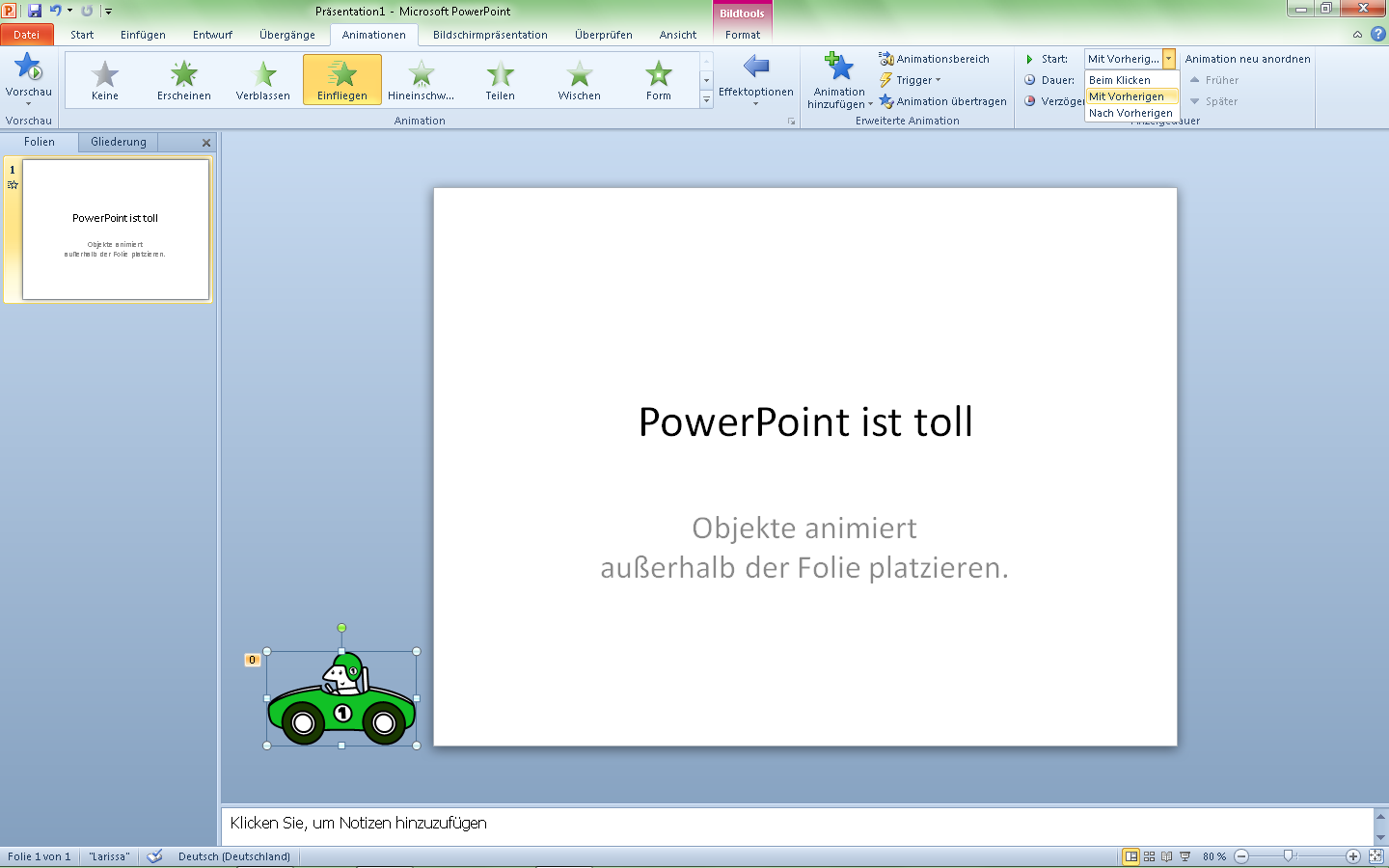Open the Gliederung tab in sidebar
This screenshot has height=868, width=1389.
117,142
